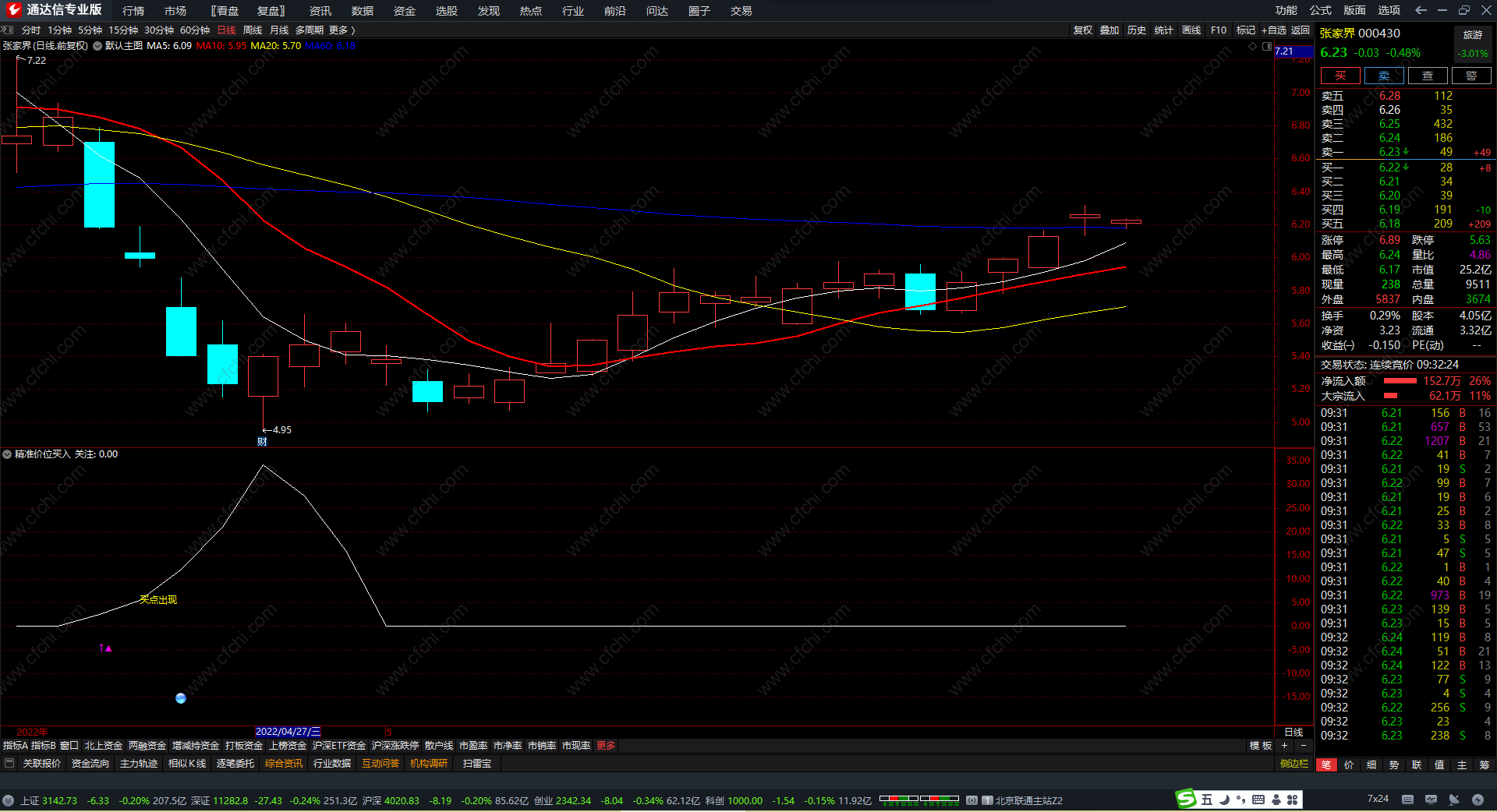Screen dimensions: 1497x812
Task: Click the system monitor icon in status bar
Action: [x=1431, y=800]
